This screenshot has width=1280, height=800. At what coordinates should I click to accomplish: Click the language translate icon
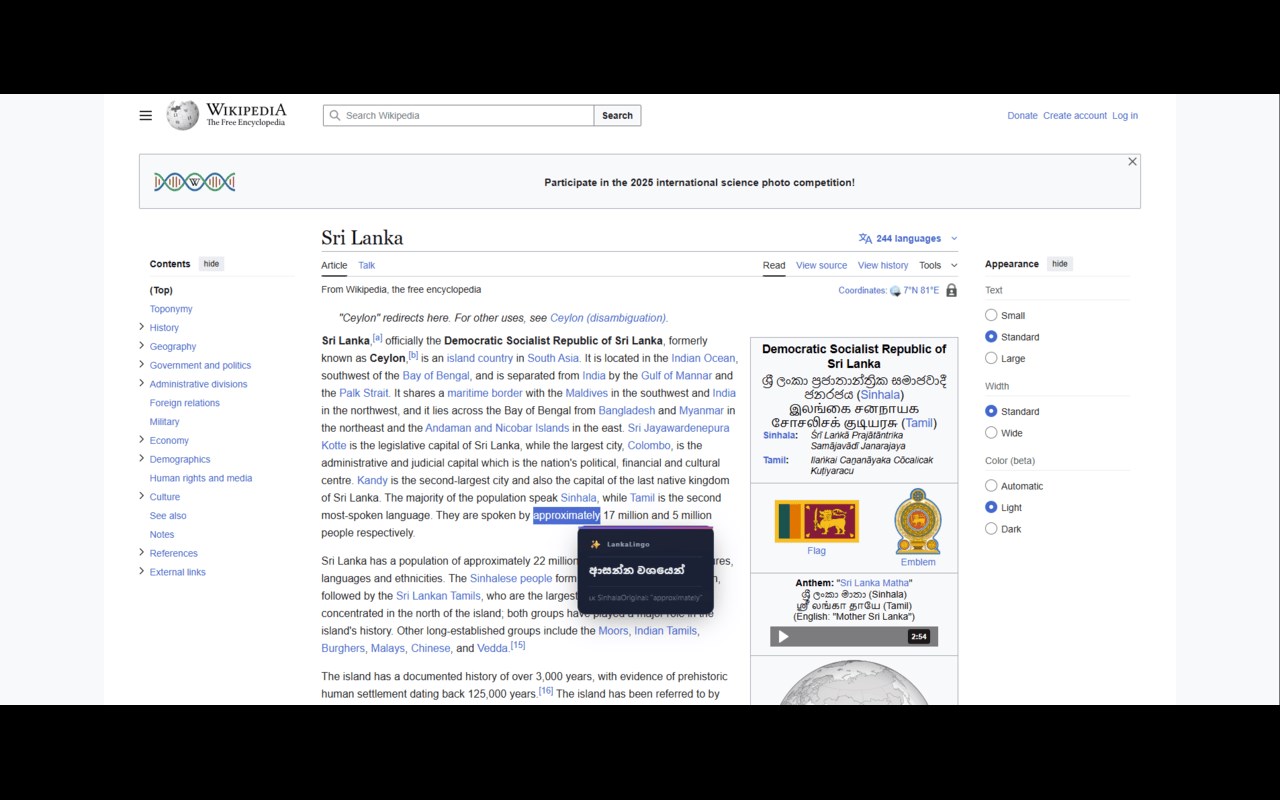(865, 238)
